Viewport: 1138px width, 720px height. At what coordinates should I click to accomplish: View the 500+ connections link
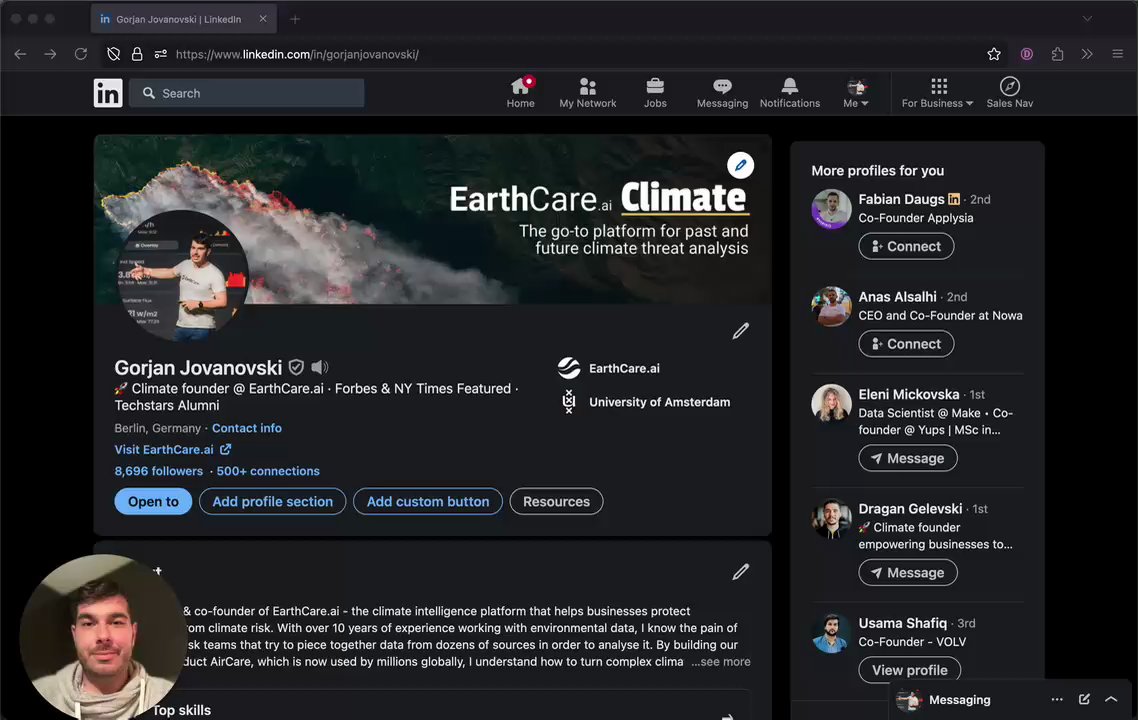[268, 471]
